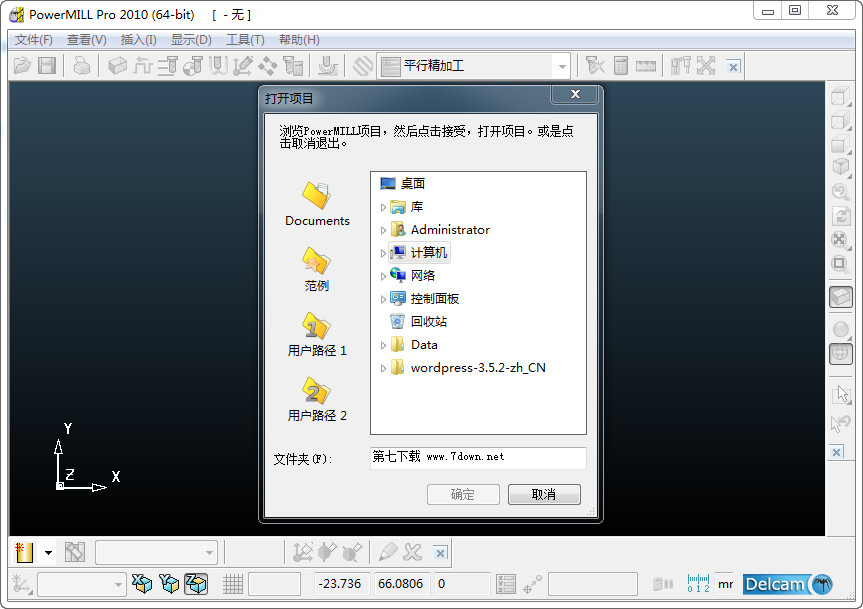Image resolution: width=863 pixels, height=609 pixels.
Task: Click the printer icon in the toolbar
Action: [82, 66]
